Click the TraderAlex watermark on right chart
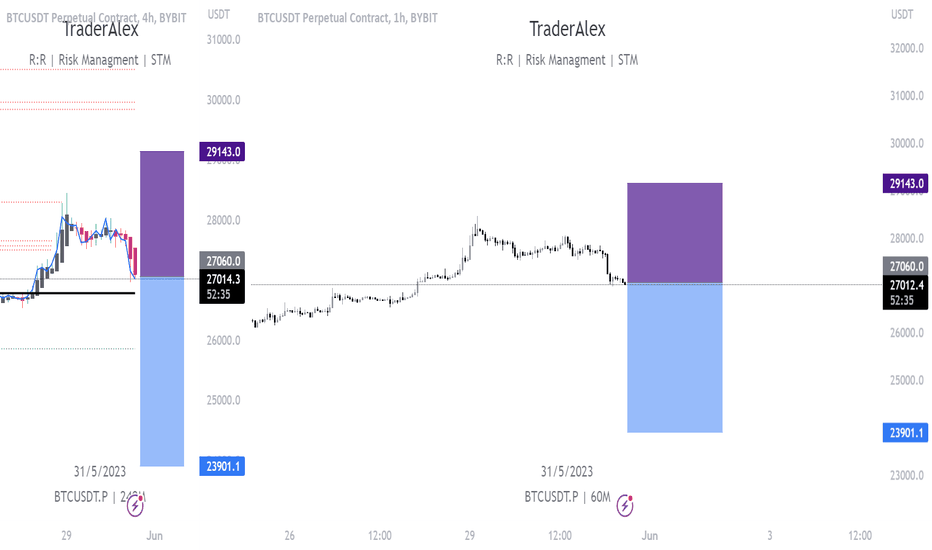This screenshot has width=932, height=550. click(x=567, y=29)
